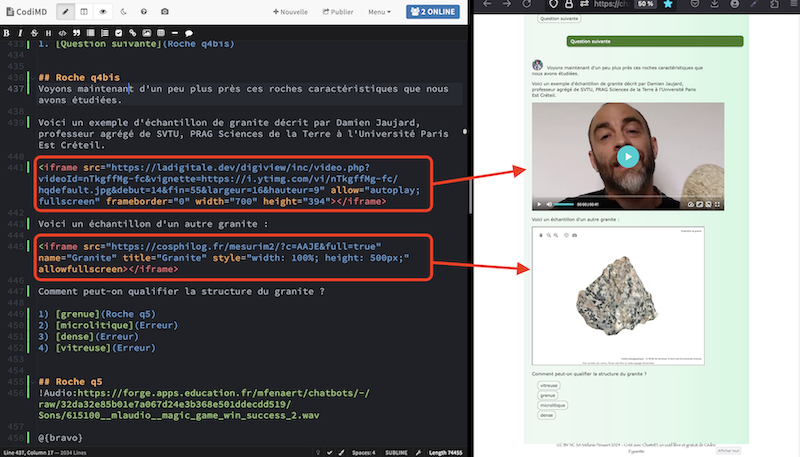Click the 2 ONLINE users button
The width and height of the screenshot is (800, 457).
[433, 11]
